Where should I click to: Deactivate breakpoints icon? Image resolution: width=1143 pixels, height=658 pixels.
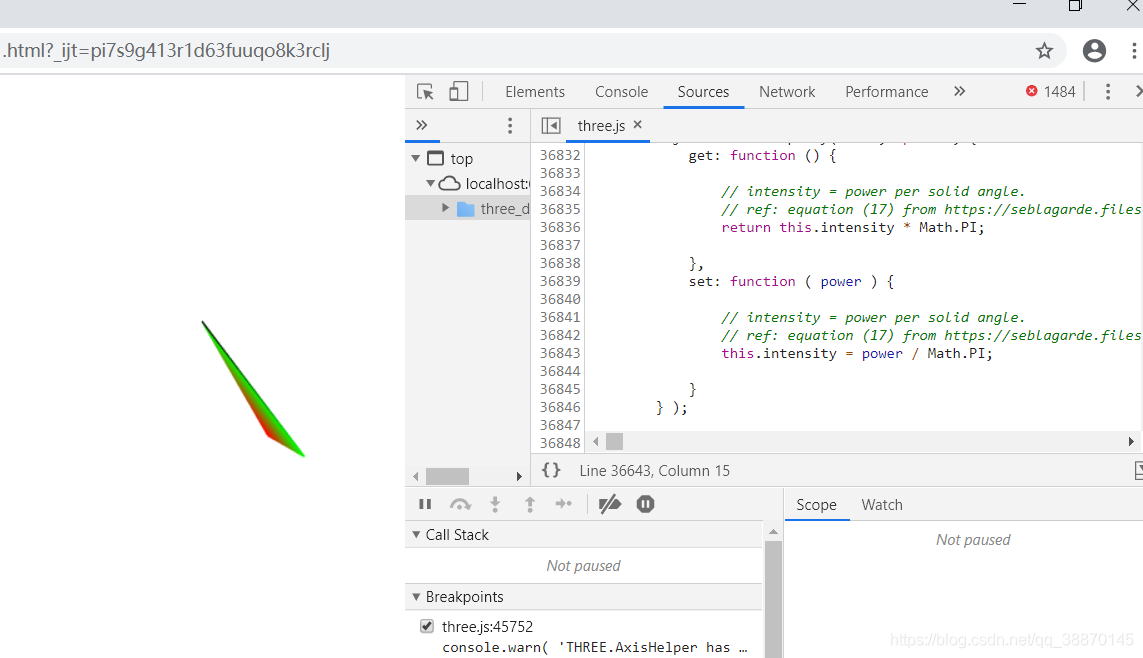pos(609,504)
